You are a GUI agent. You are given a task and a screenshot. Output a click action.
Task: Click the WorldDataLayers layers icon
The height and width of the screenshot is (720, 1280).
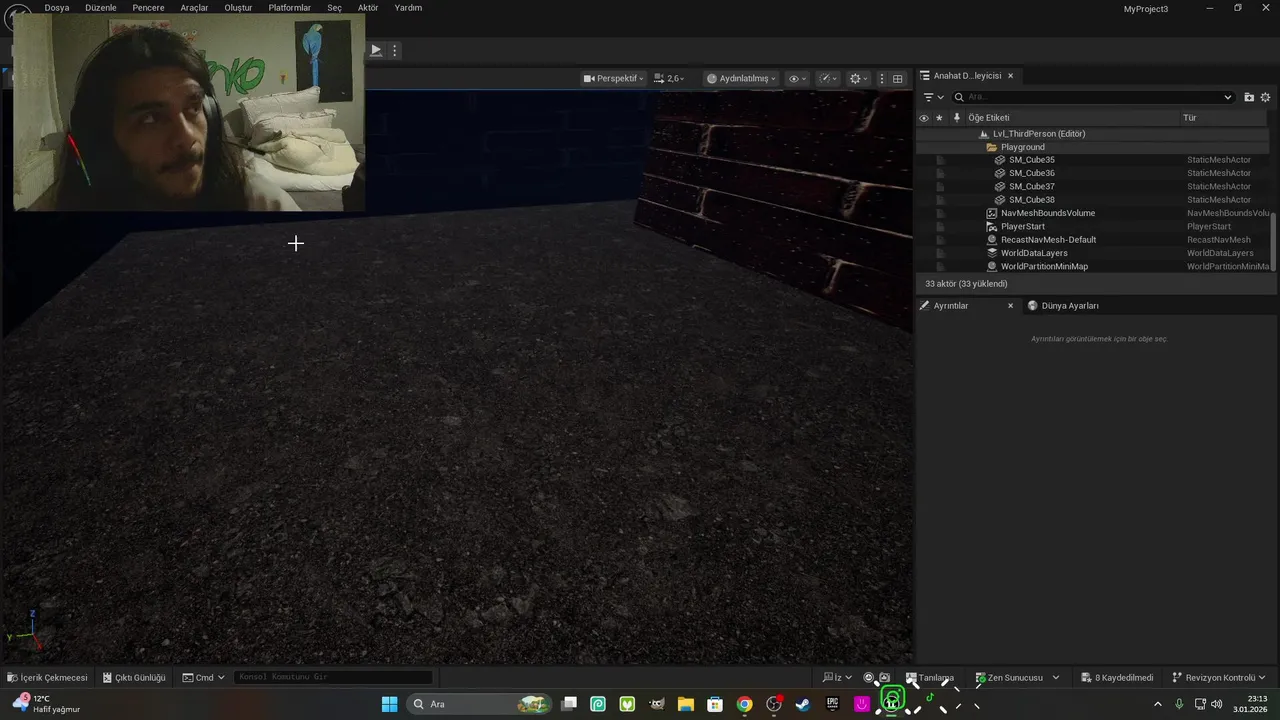[992, 253]
